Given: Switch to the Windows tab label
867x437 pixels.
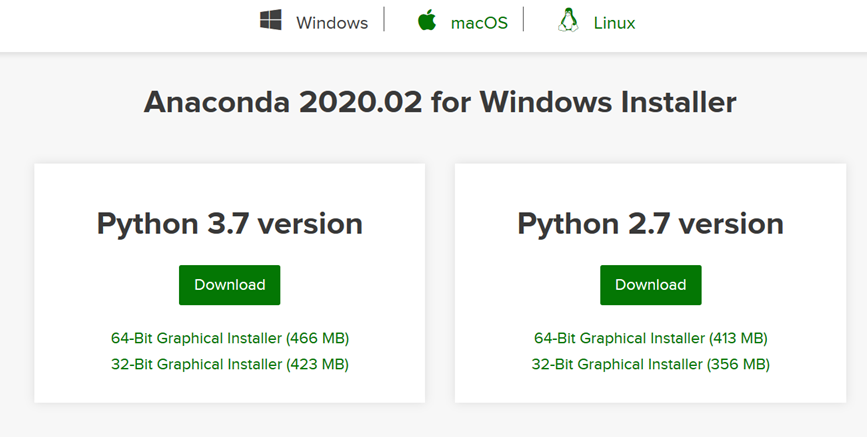Looking at the screenshot, I should point(331,22).
